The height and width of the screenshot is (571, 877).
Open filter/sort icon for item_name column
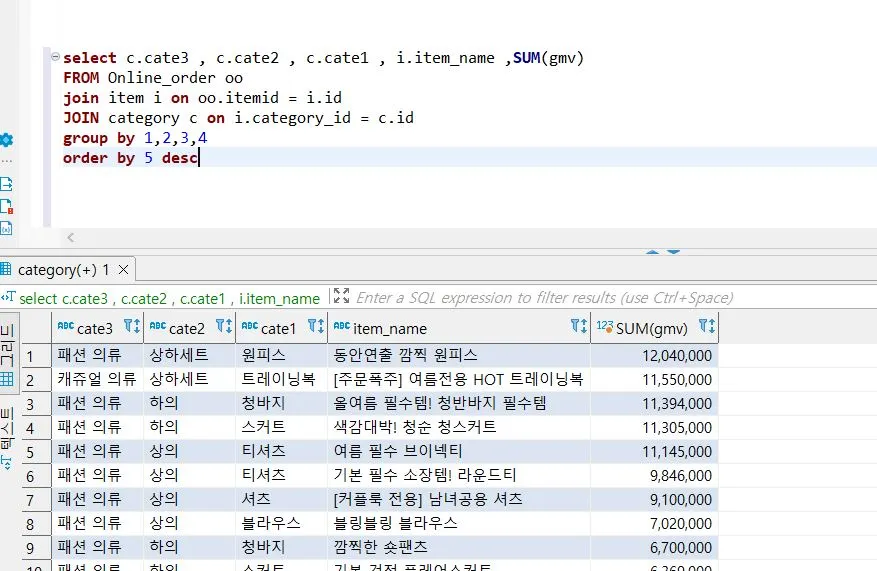pyautogui.click(x=579, y=325)
